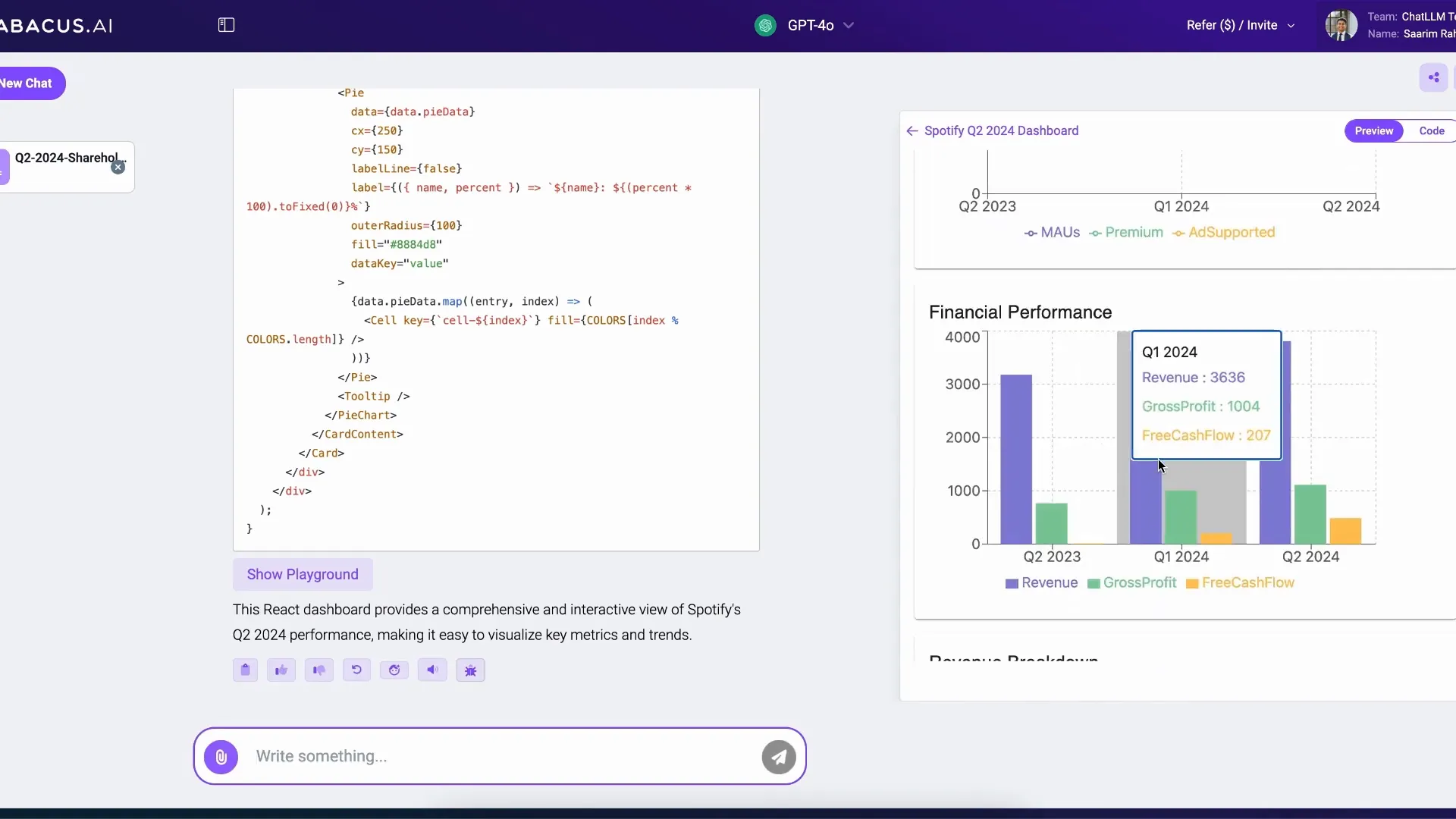Click the humanize face icon
Image resolution: width=1456 pixels, height=819 pixels.
point(394,670)
